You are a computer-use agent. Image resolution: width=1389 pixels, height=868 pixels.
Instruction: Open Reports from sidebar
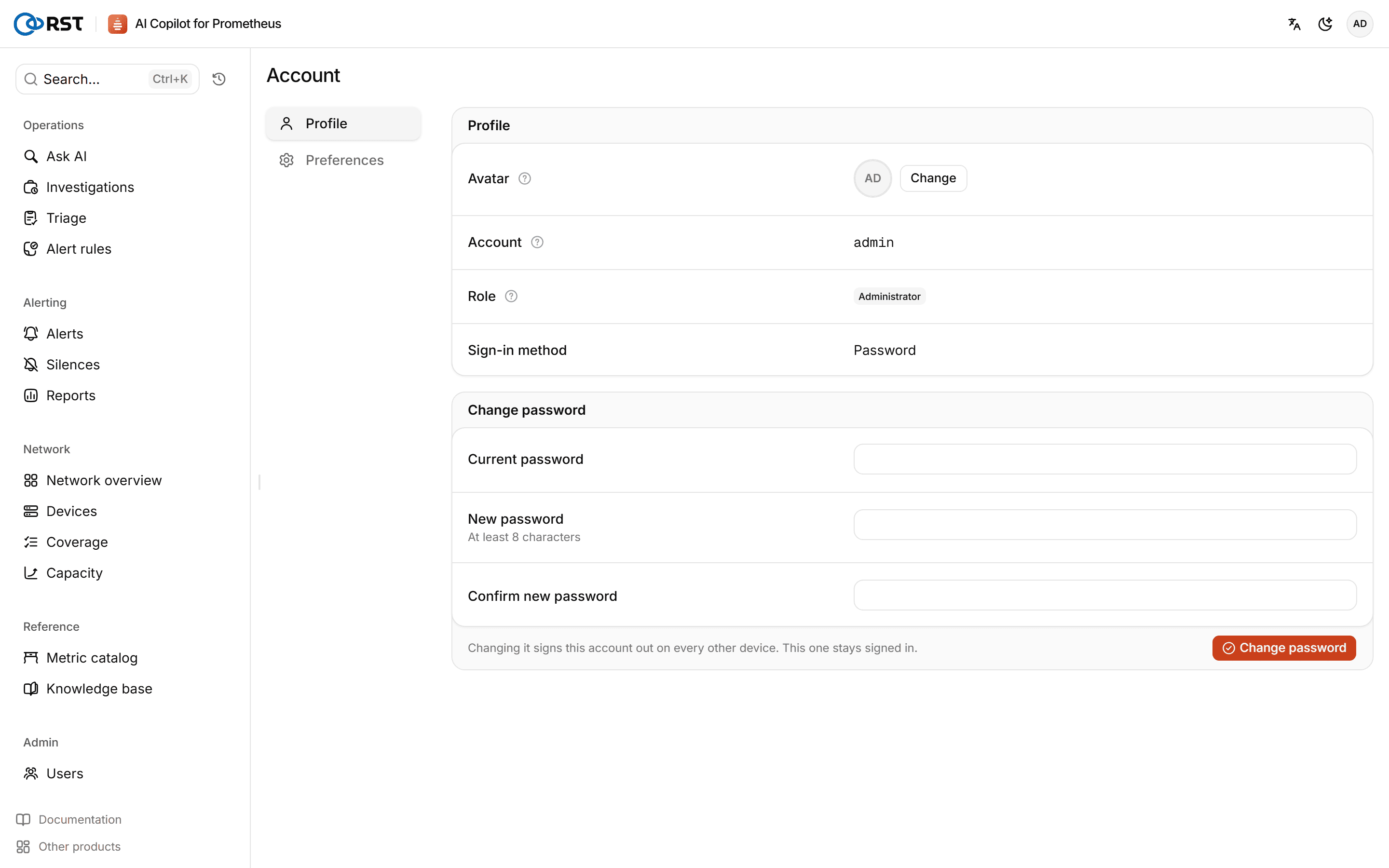(70, 395)
